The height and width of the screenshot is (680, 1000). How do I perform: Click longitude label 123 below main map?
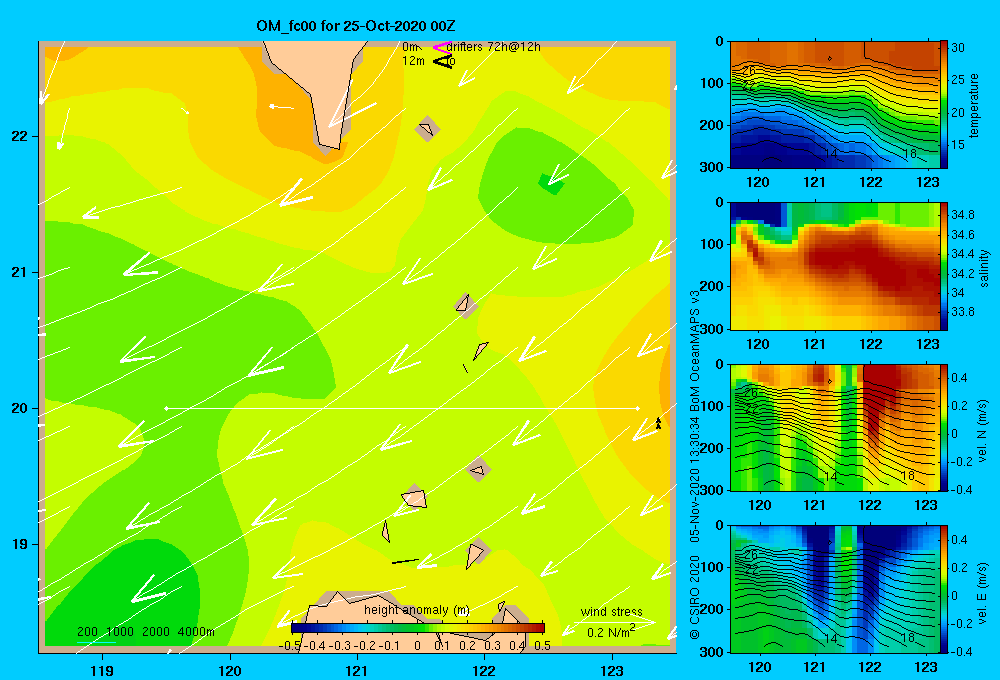pos(612,670)
